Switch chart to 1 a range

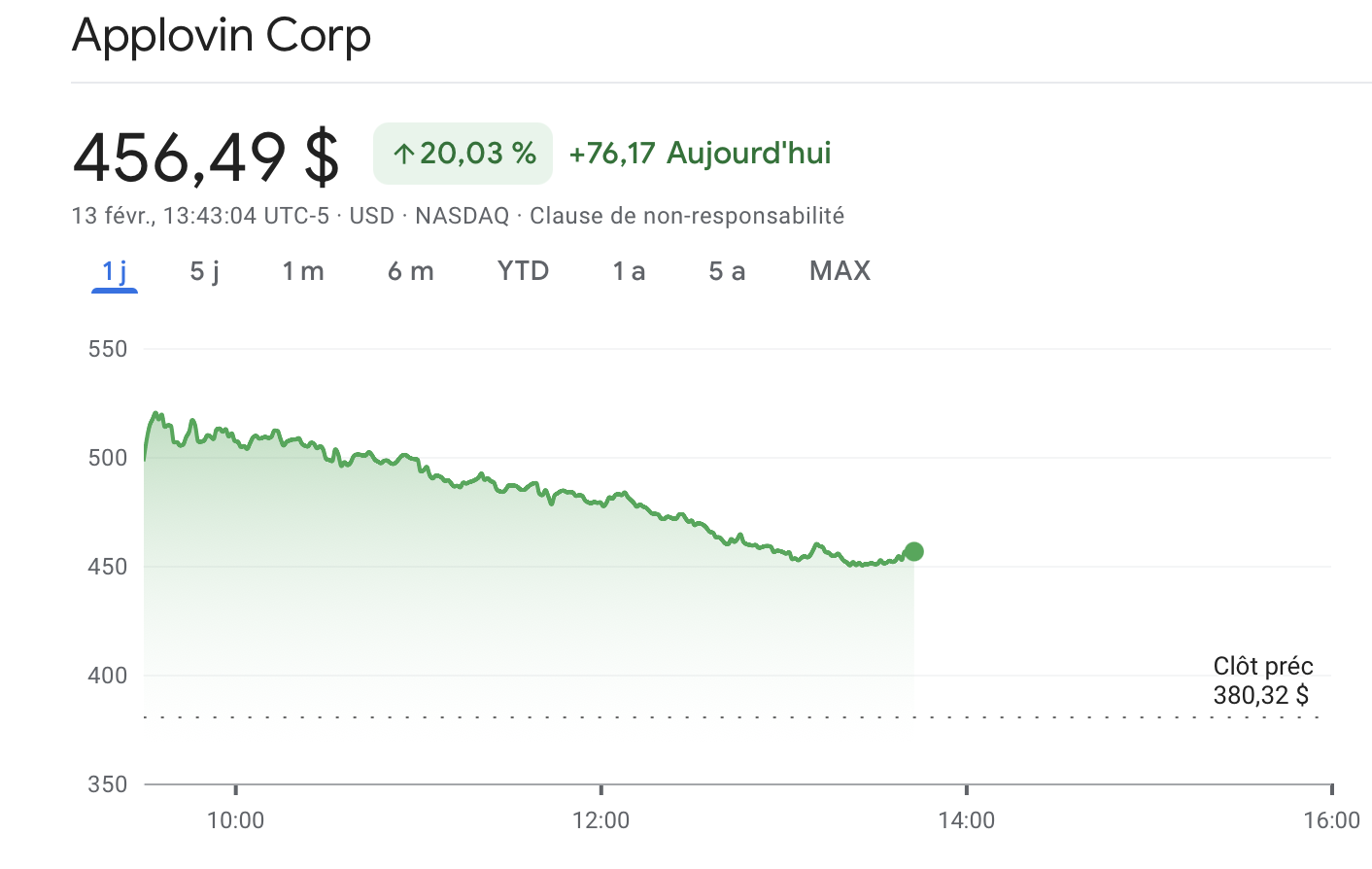tap(629, 271)
